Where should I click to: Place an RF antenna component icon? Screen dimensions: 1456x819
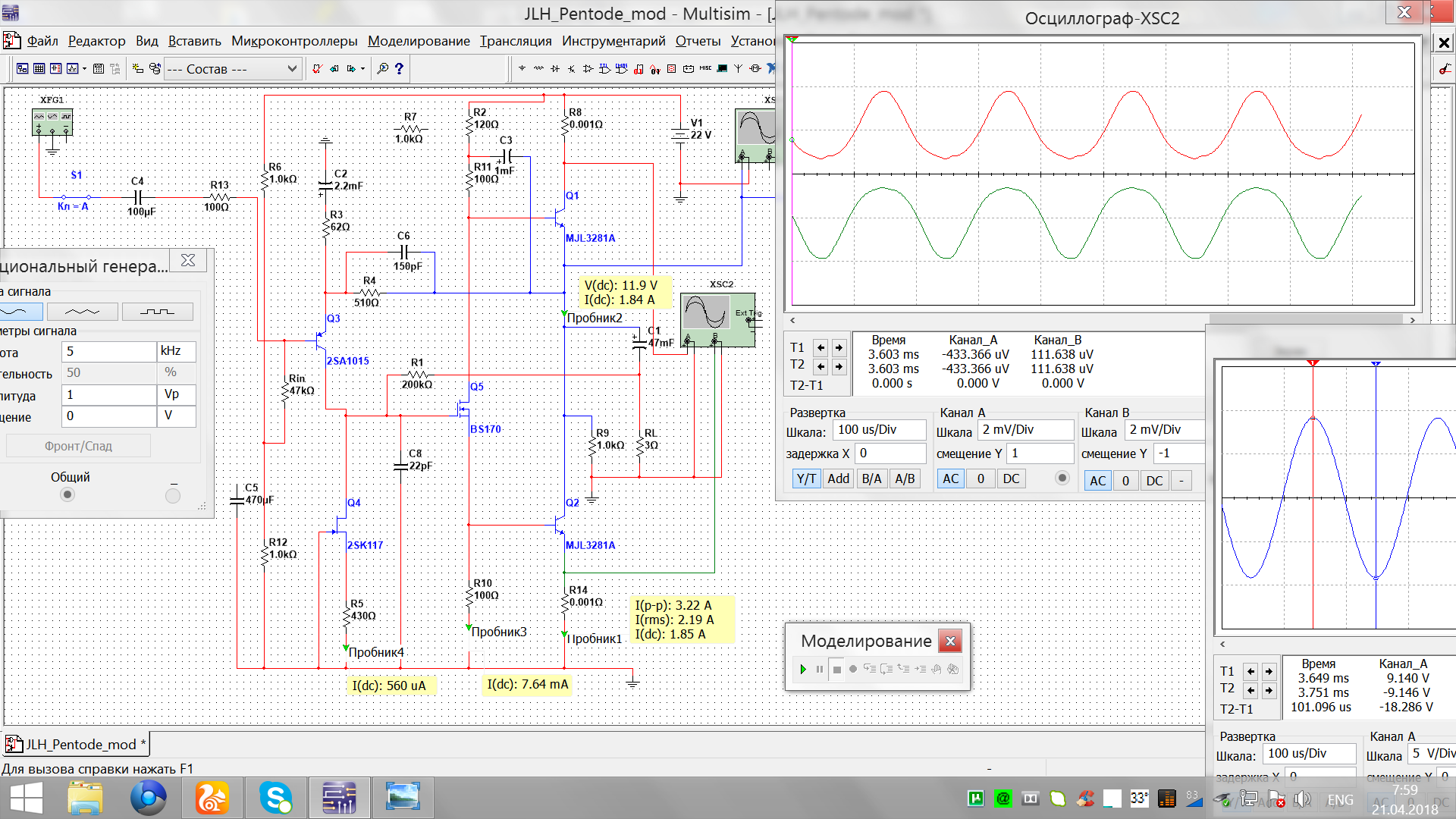click(x=738, y=68)
